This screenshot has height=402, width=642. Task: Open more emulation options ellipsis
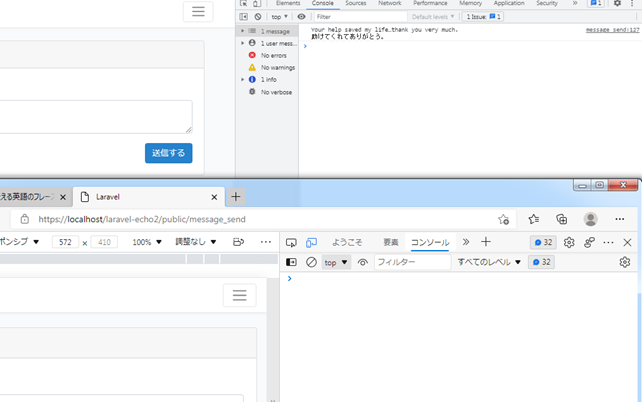point(266,242)
